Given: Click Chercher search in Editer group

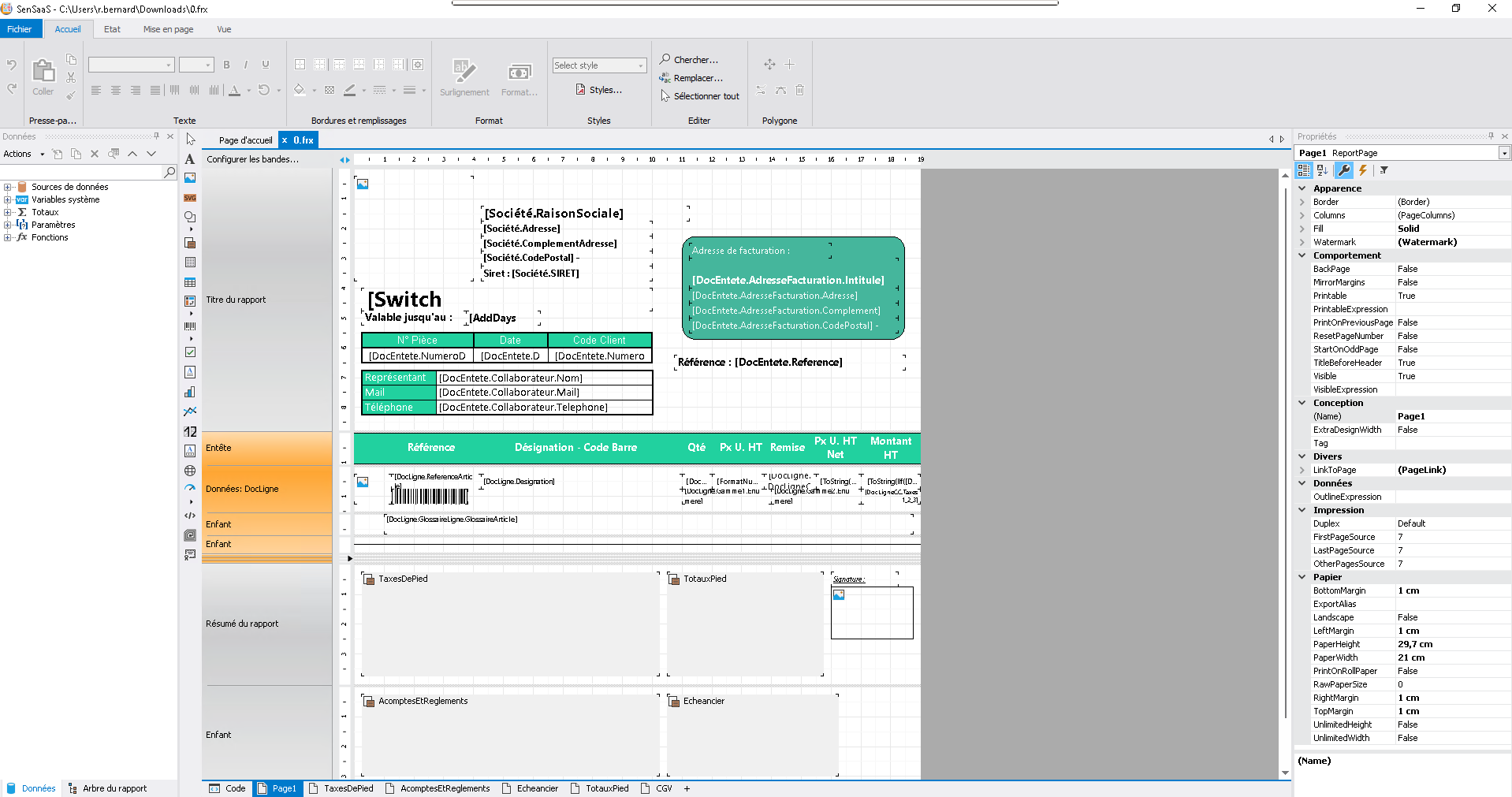Looking at the screenshot, I should (689, 60).
